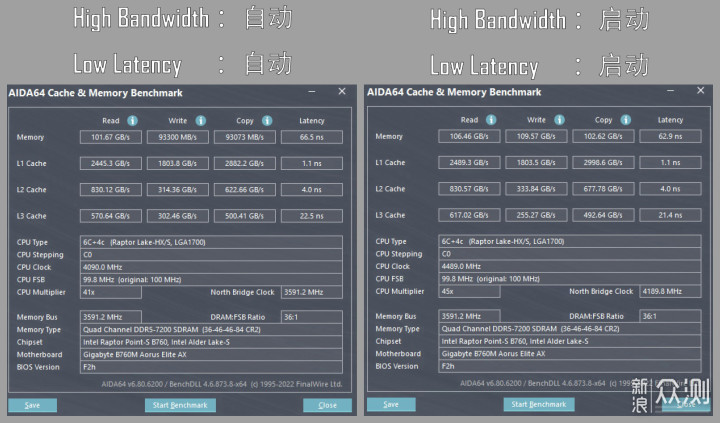Click Write info icon in right window

(x=559, y=120)
